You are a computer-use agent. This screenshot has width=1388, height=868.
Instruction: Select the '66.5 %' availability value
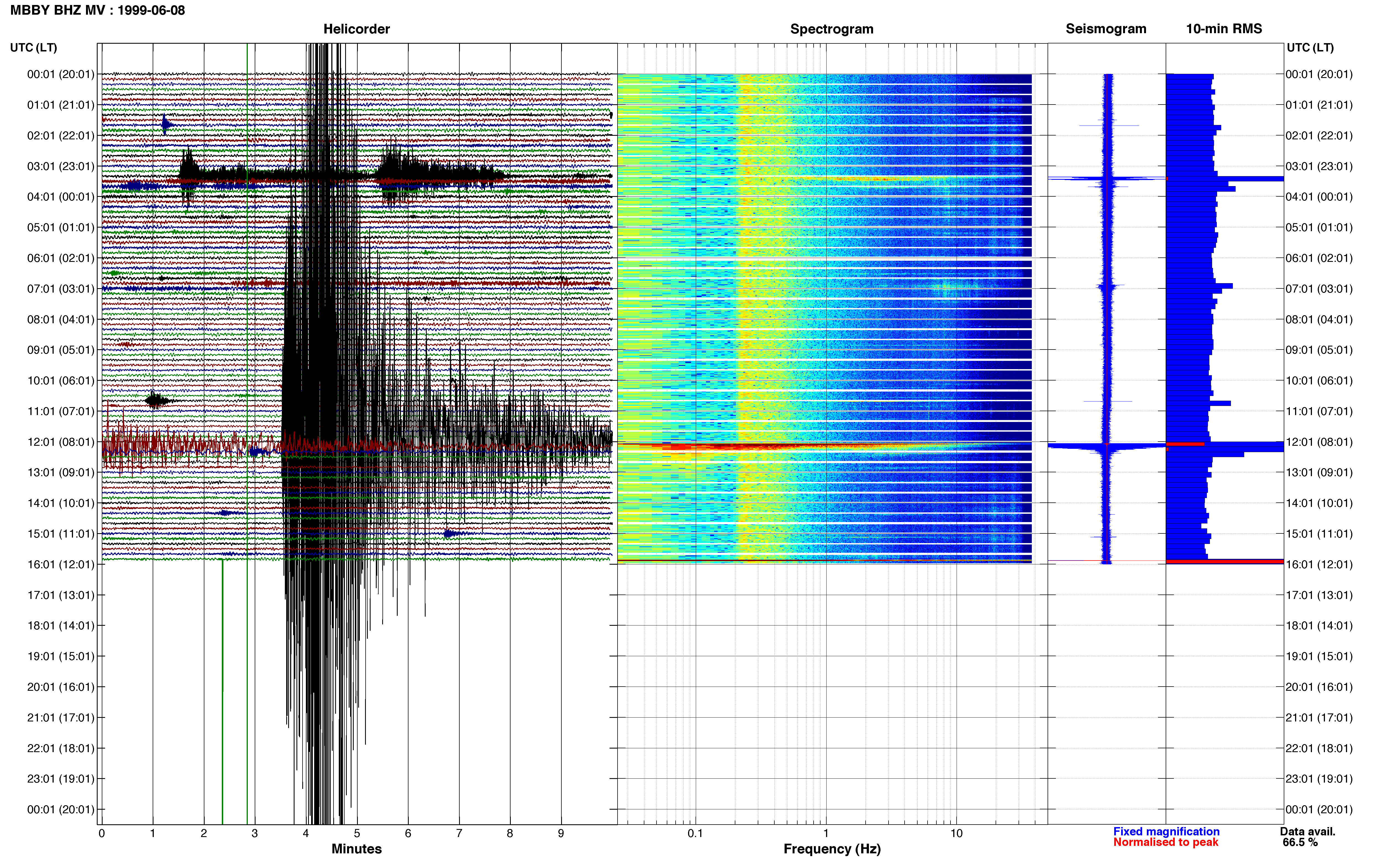point(1300,842)
